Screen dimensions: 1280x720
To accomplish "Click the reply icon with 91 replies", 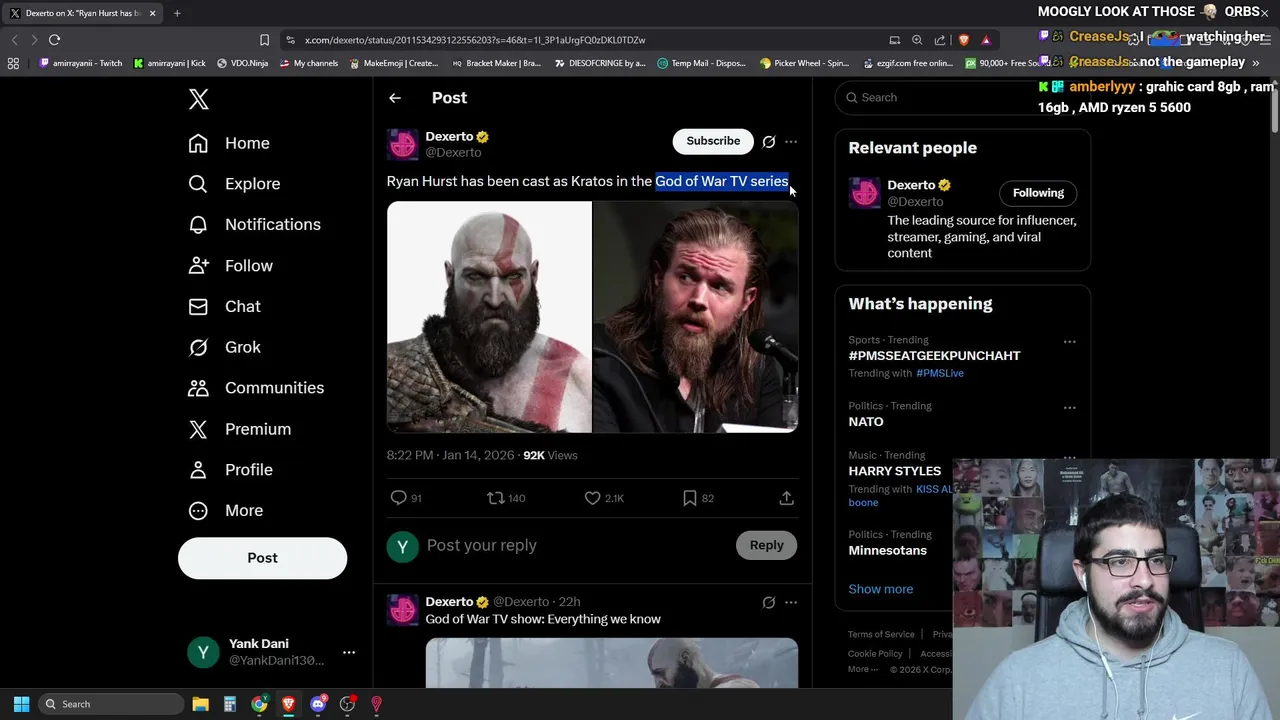I will point(405,498).
